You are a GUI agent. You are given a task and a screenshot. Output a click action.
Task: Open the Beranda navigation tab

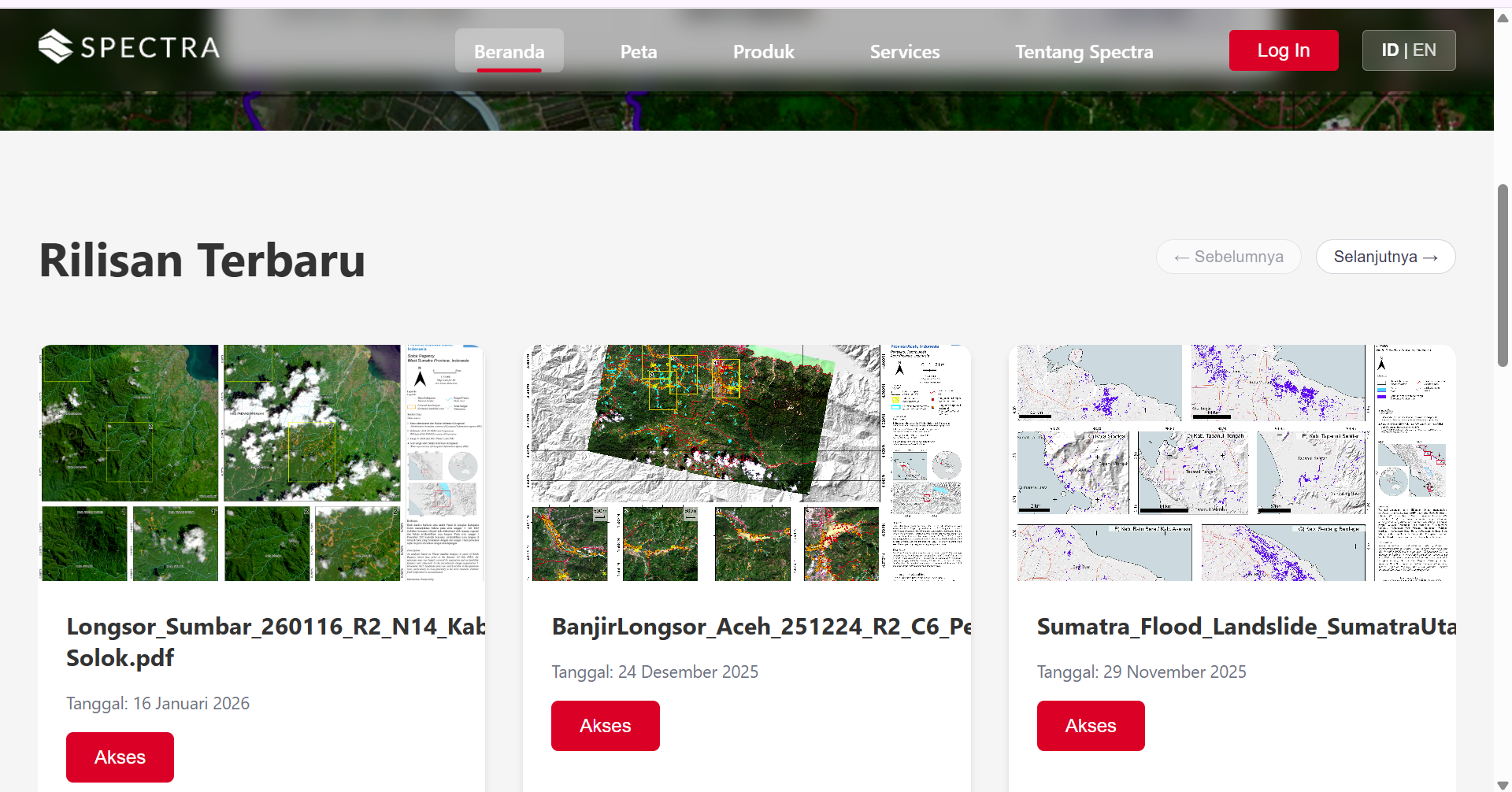click(509, 51)
